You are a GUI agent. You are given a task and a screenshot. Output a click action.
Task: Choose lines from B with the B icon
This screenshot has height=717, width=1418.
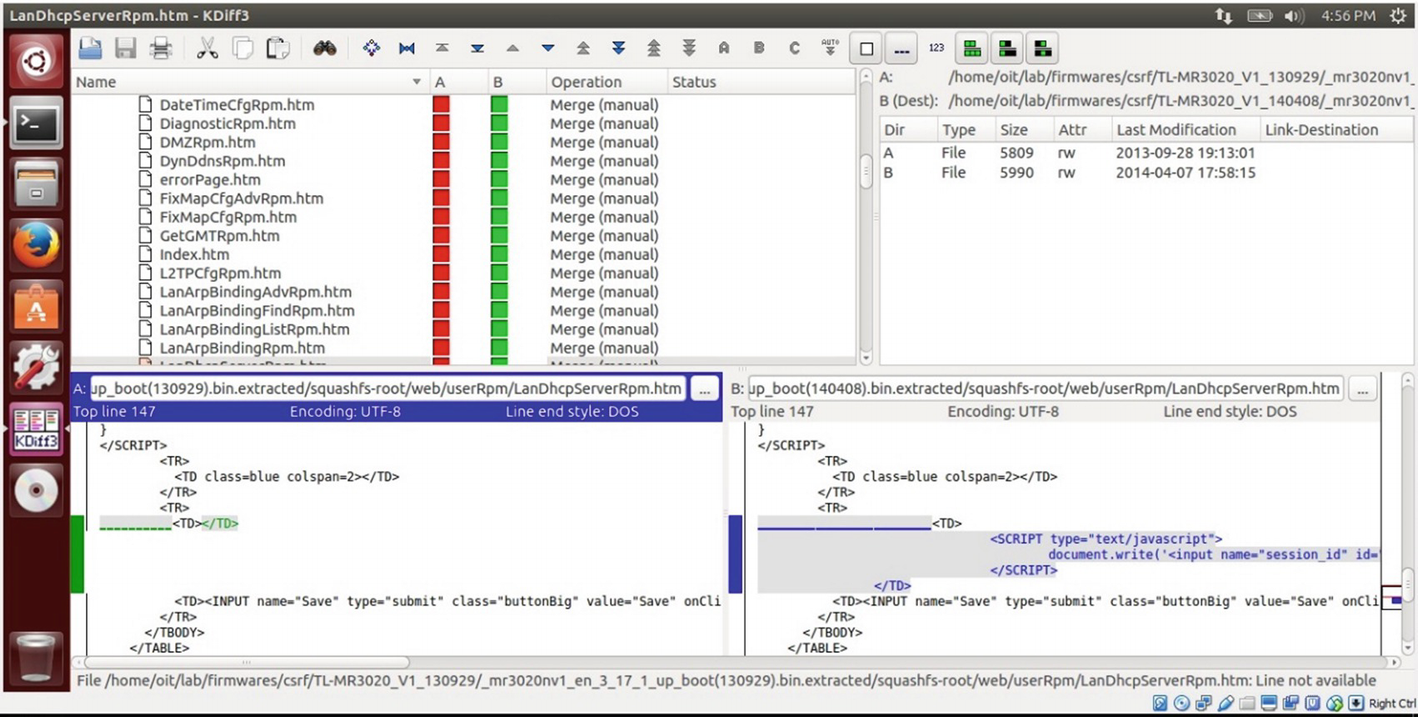point(759,48)
